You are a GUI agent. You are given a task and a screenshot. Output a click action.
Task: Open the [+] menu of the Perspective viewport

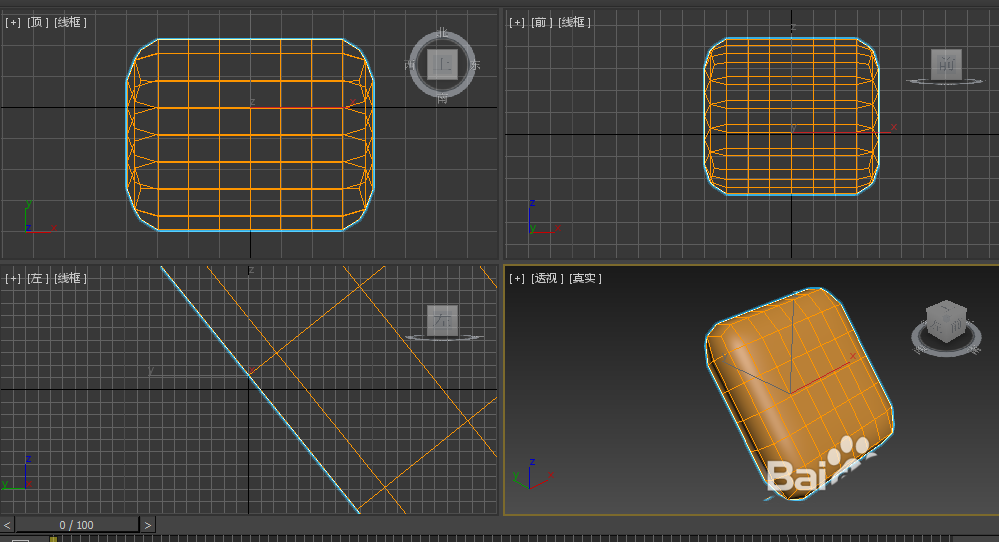coord(517,278)
